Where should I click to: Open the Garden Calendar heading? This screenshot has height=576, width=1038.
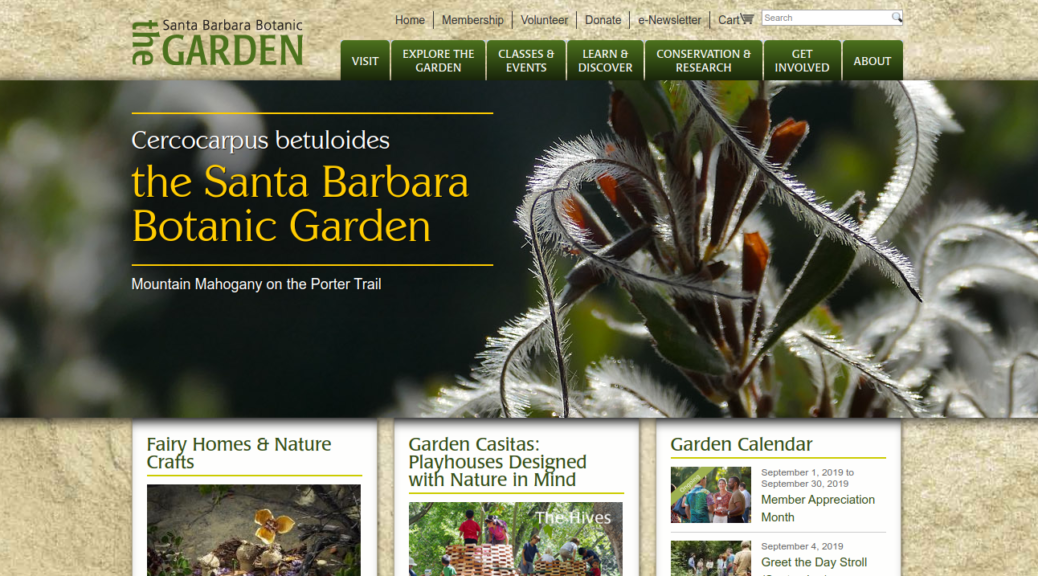tap(741, 444)
